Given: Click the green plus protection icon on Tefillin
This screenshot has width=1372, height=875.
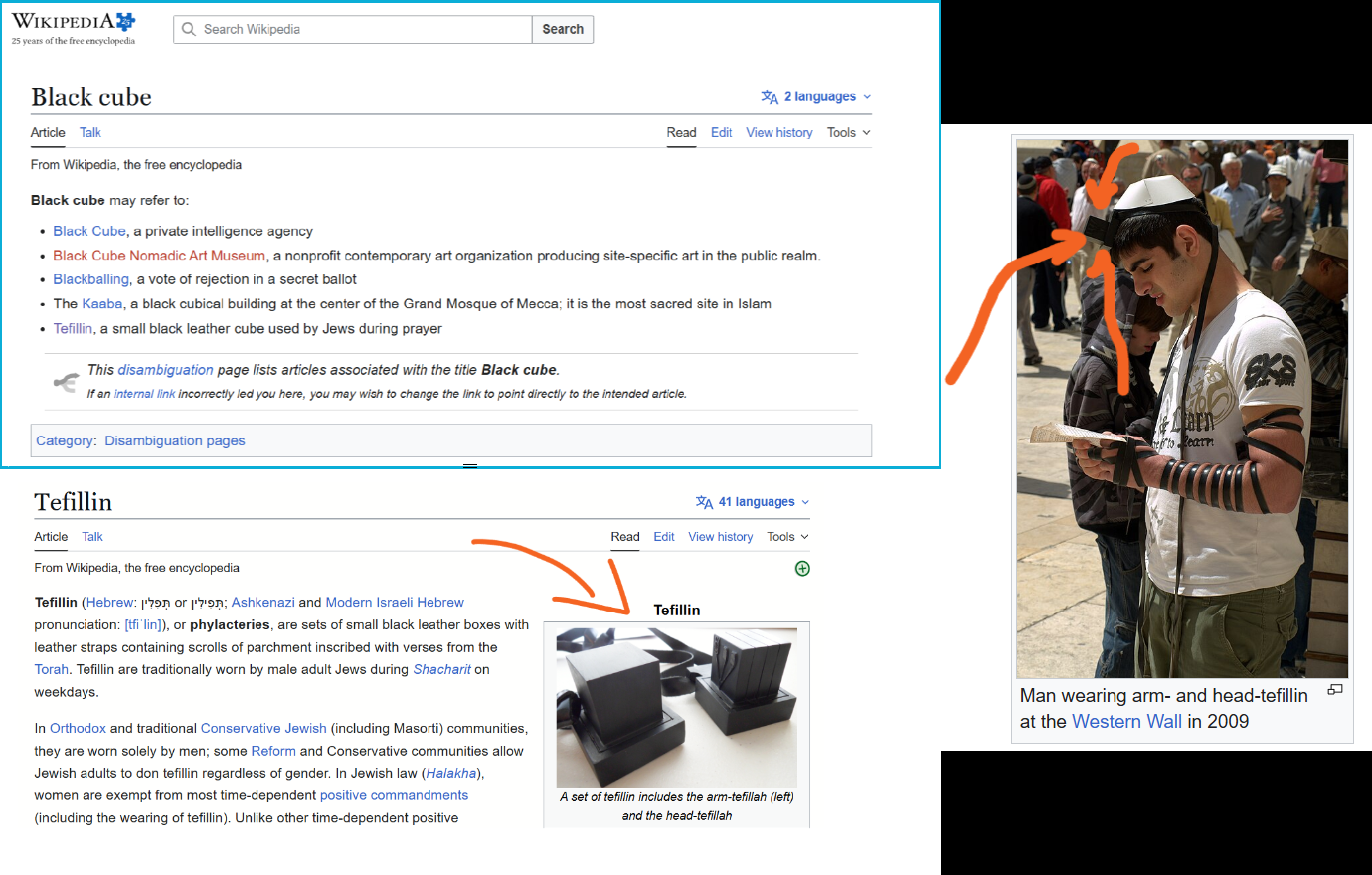Looking at the screenshot, I should (x=802, y=569).
